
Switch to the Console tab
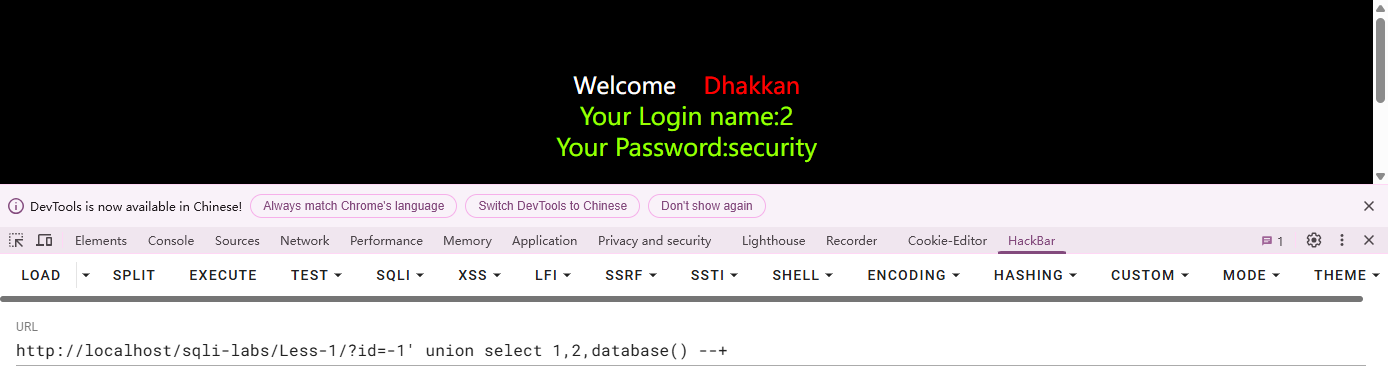(171, 241)
